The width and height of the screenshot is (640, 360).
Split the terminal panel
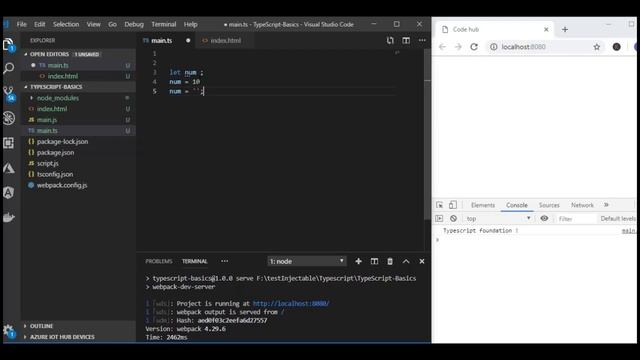pyautogui.click(x=374, y=261)
